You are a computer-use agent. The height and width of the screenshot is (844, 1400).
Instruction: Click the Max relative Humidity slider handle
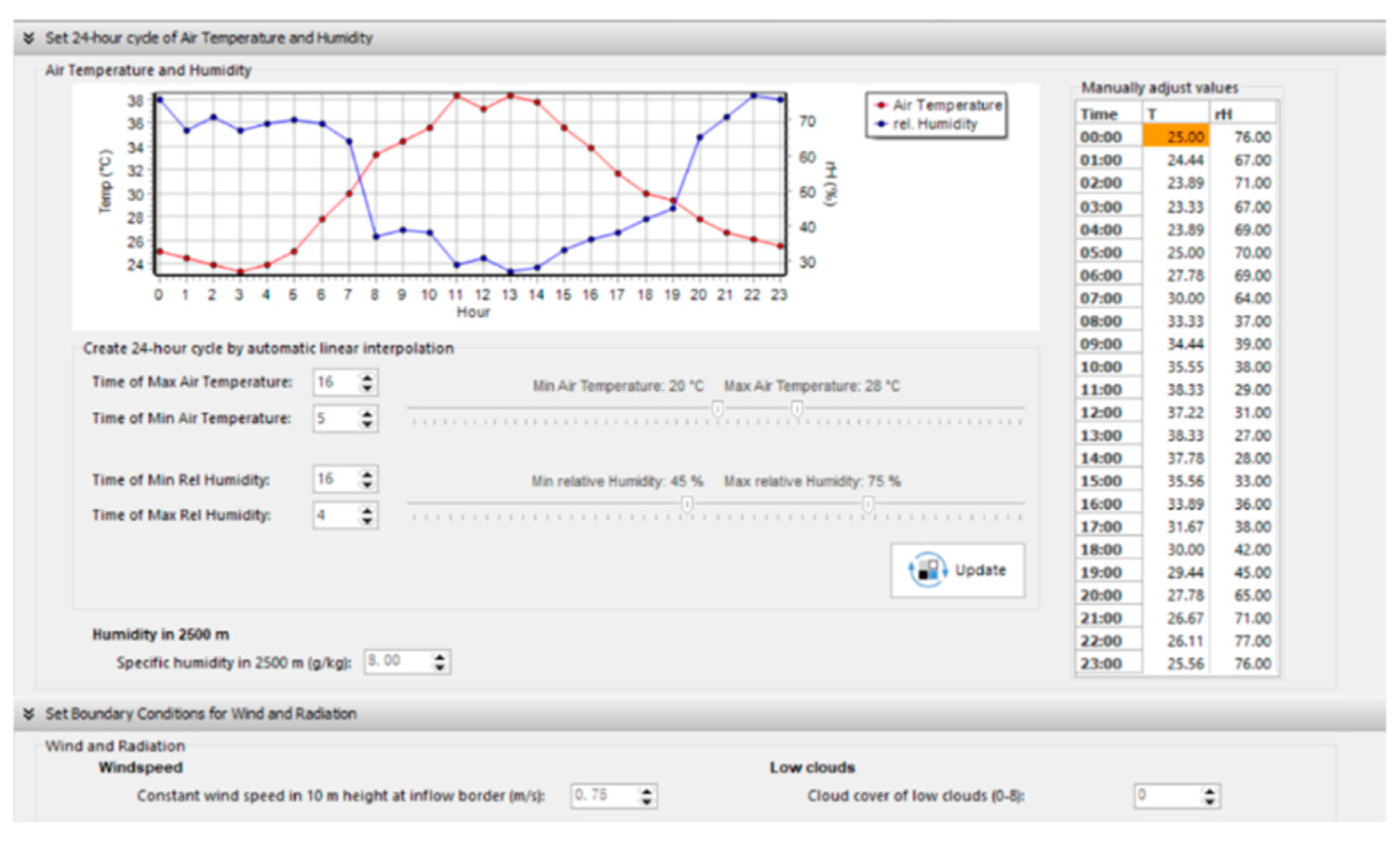click(868, 504)
